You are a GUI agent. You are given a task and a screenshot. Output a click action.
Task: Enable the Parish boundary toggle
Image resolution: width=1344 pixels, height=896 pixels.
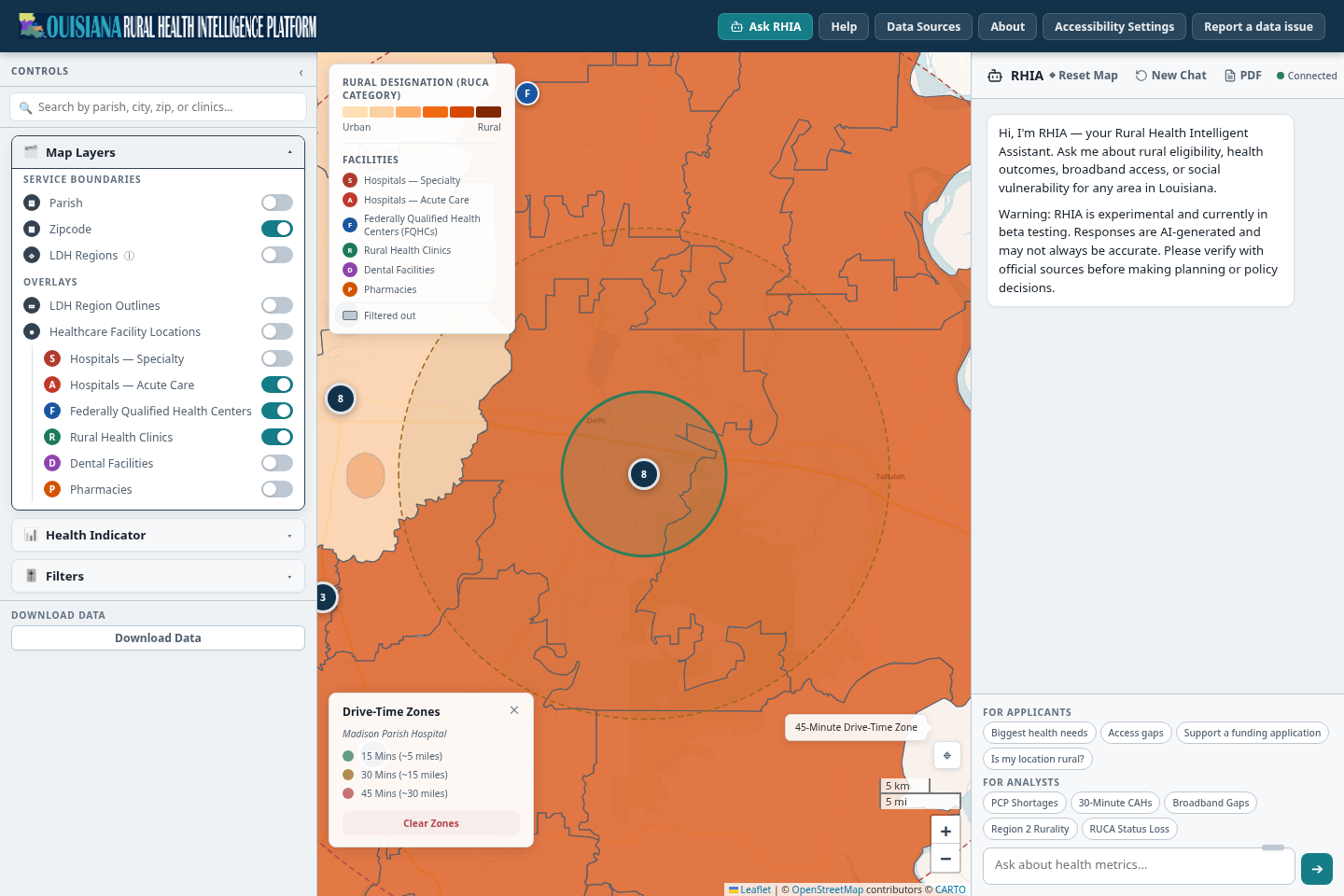pos(277,203)
